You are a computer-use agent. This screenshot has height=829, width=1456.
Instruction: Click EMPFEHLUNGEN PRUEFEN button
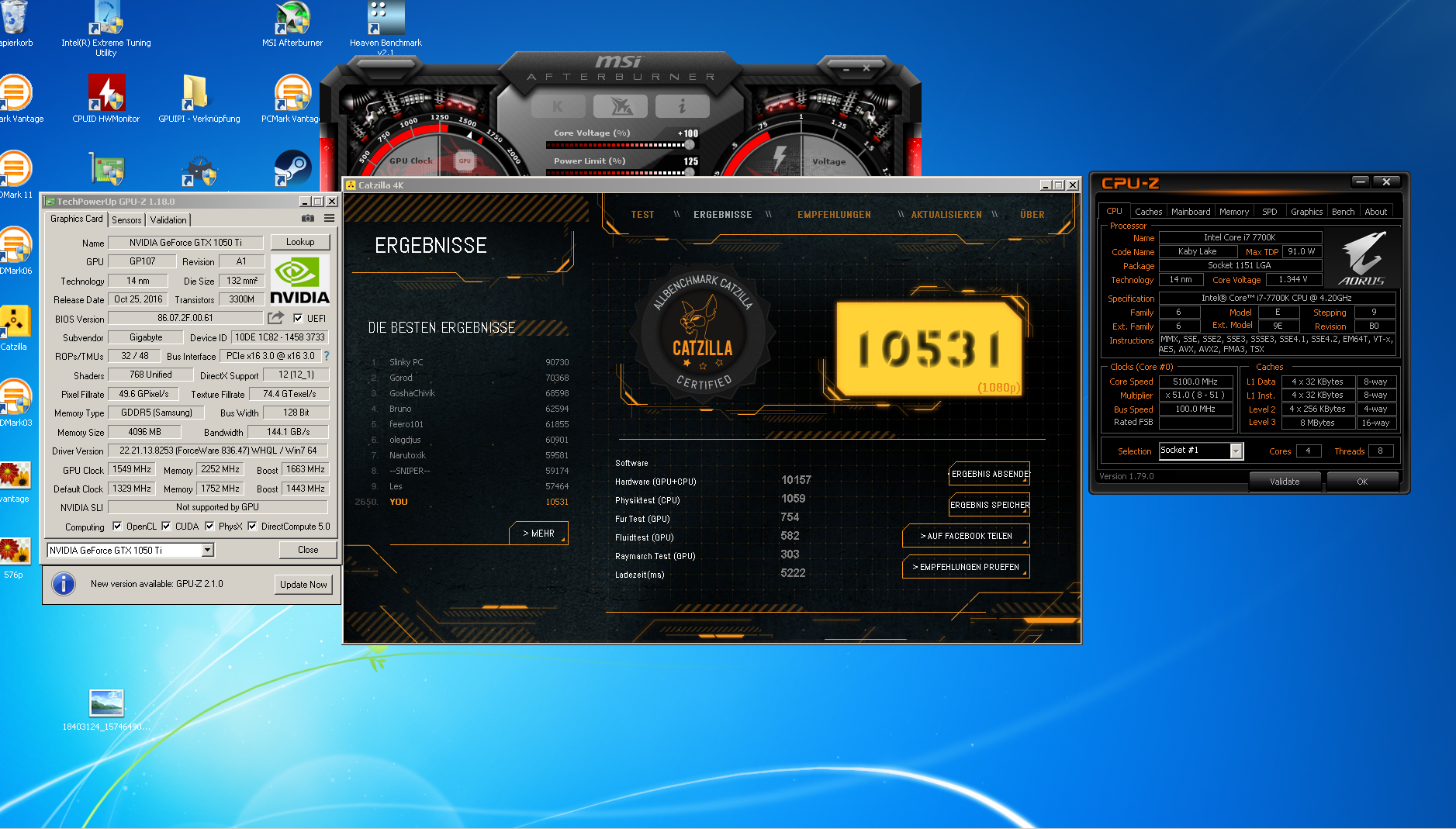coord(966,567)
